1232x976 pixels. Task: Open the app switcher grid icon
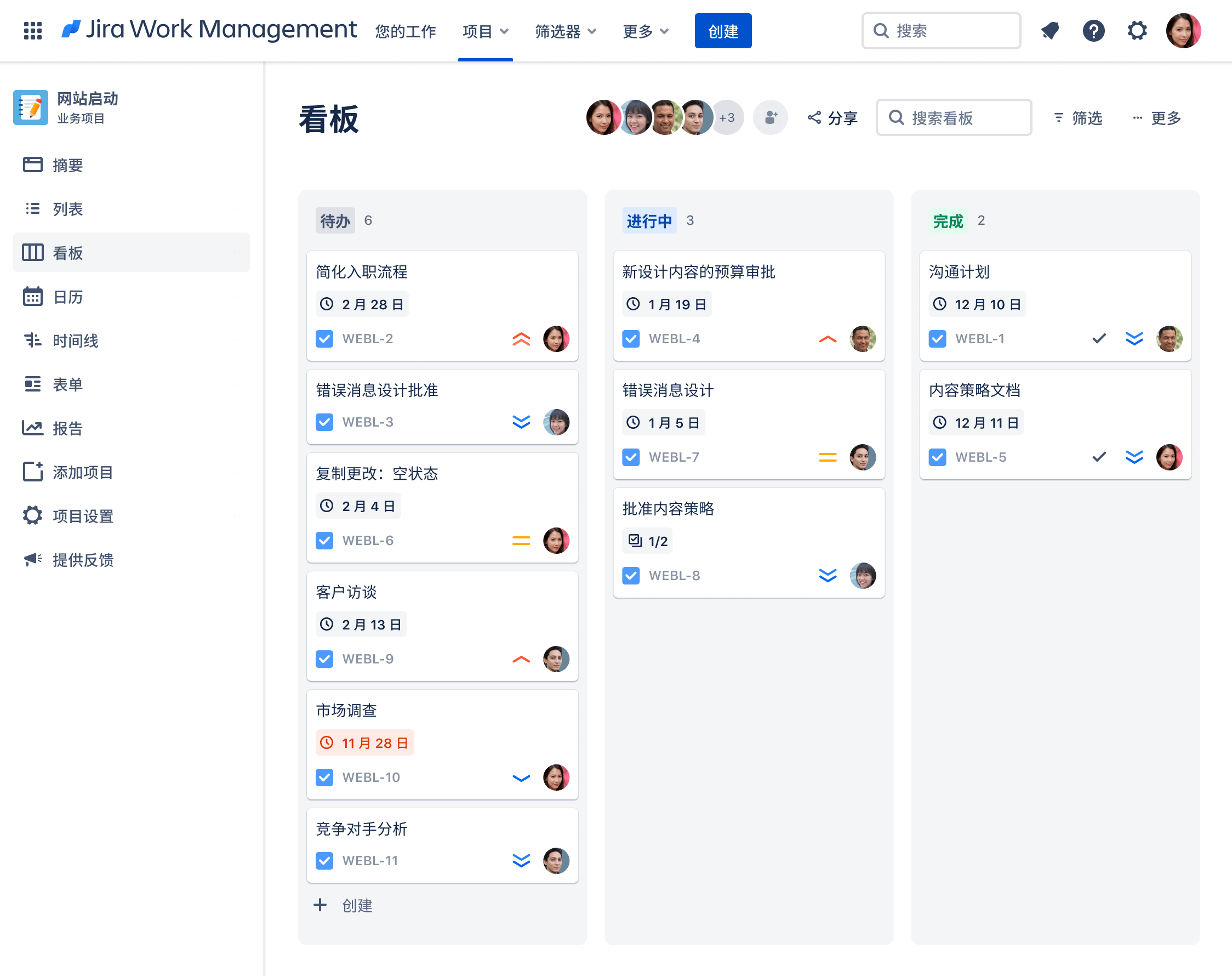(x=32, y=31)
